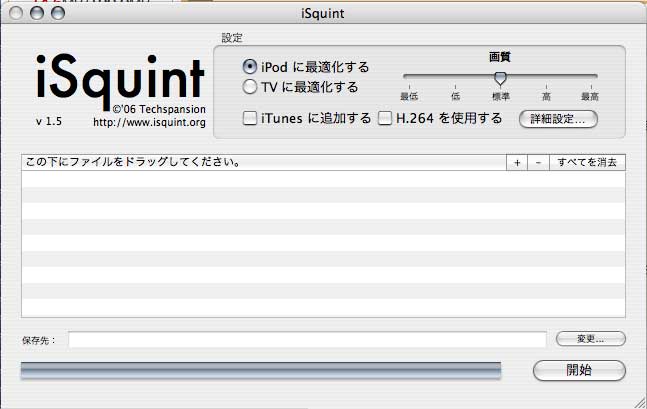Enable the "iTunes に追加する" checkbox
The height and width of the screenshot is (409, 647).
coord(250,118)
